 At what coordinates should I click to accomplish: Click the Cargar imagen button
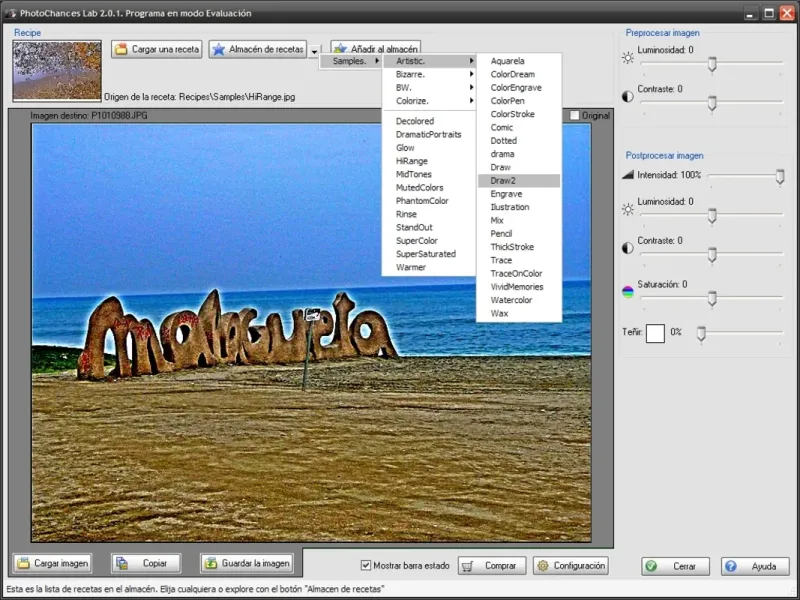click(54, 563)
